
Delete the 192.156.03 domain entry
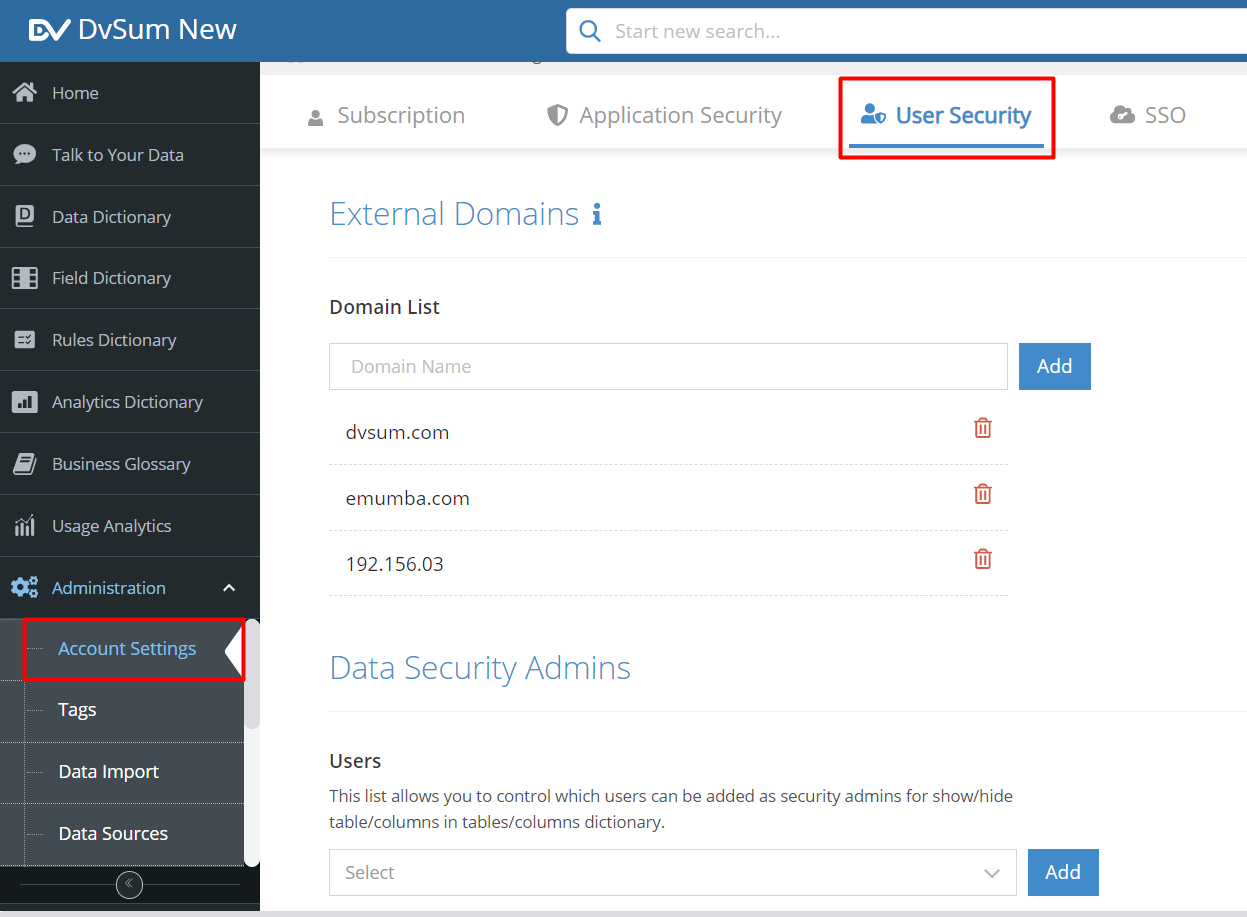tap(983, 559)
